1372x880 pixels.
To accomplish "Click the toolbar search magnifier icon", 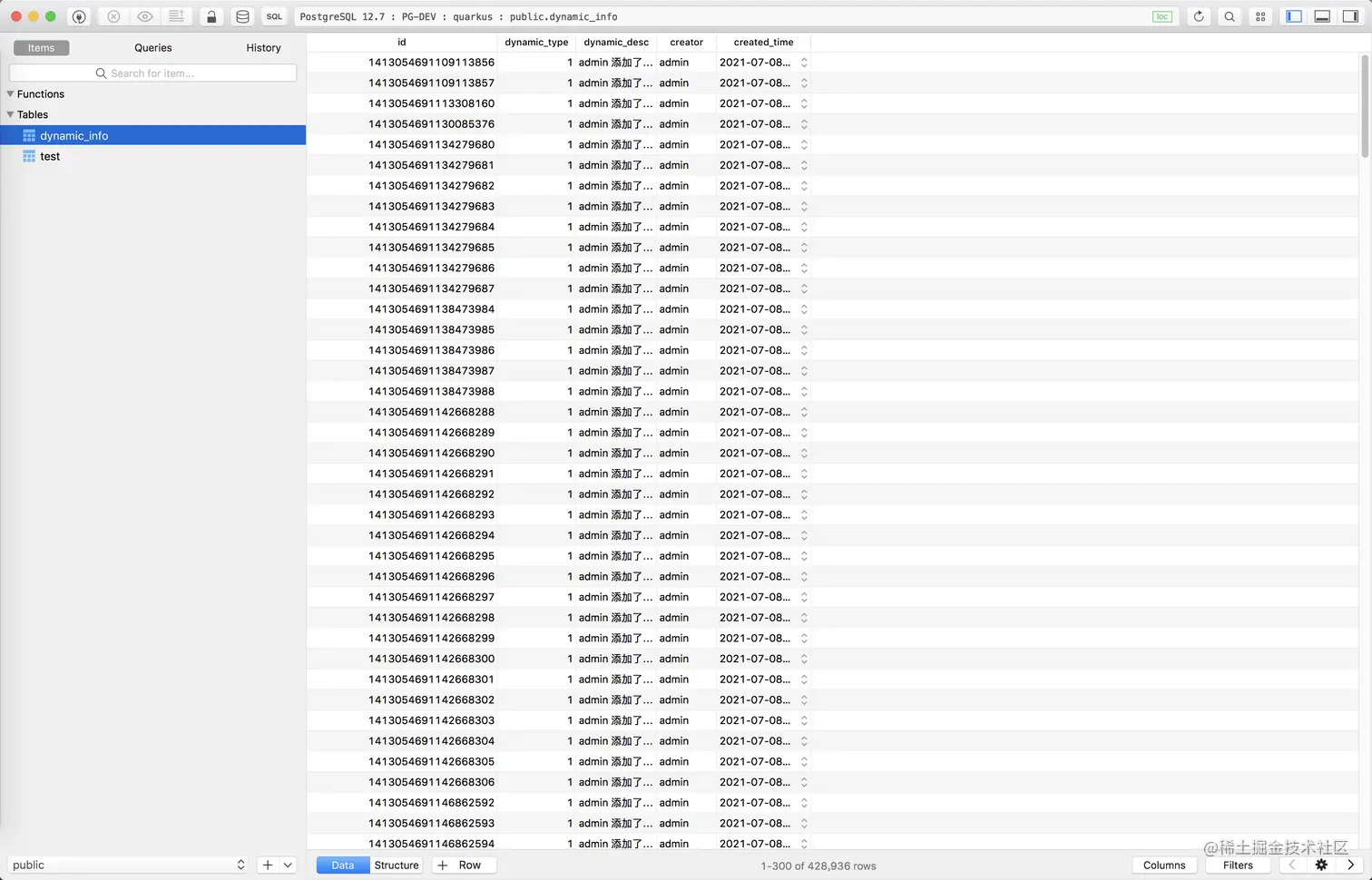I will 1230,16.
